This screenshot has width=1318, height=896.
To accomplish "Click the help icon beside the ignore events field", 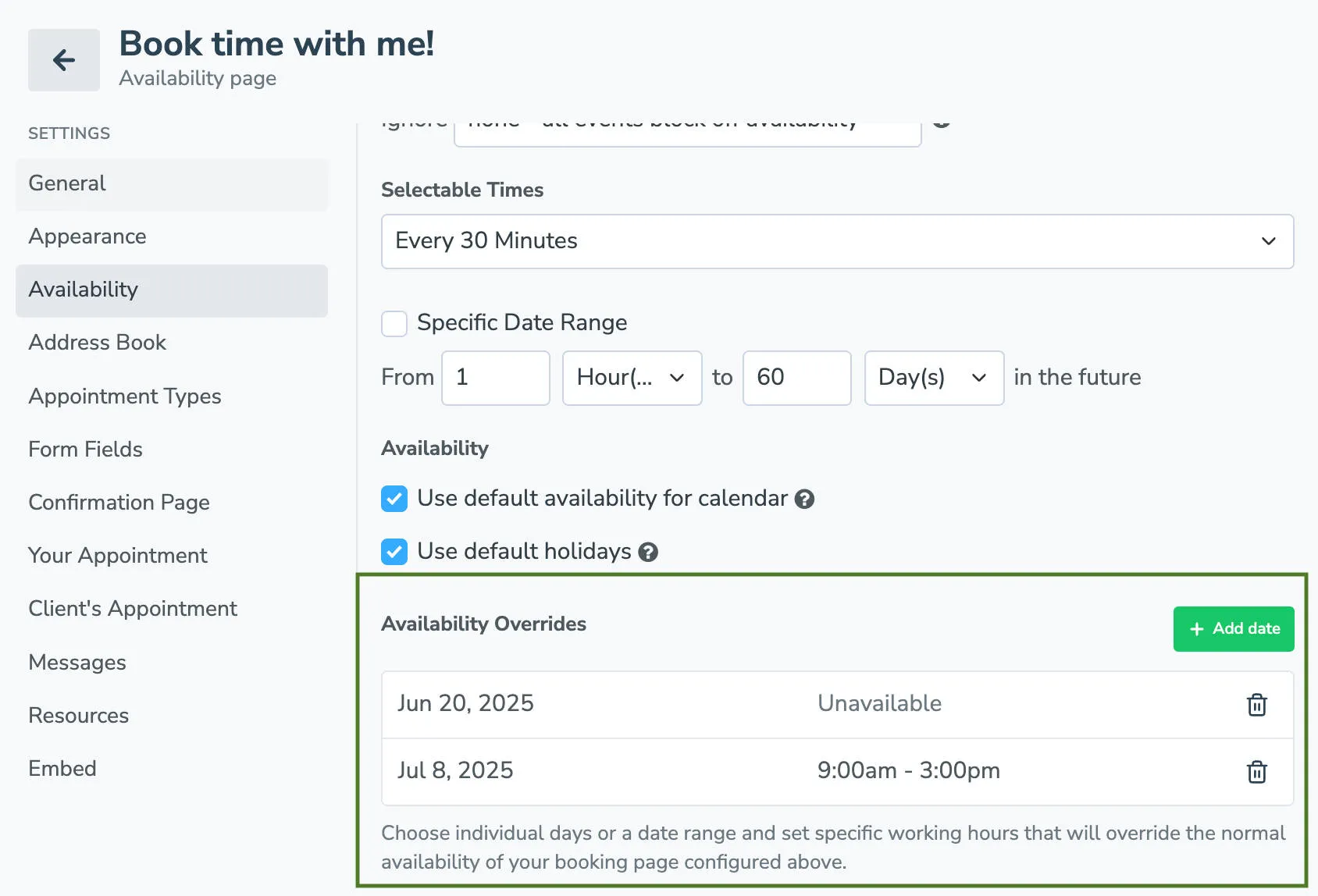I will point(942,122).
